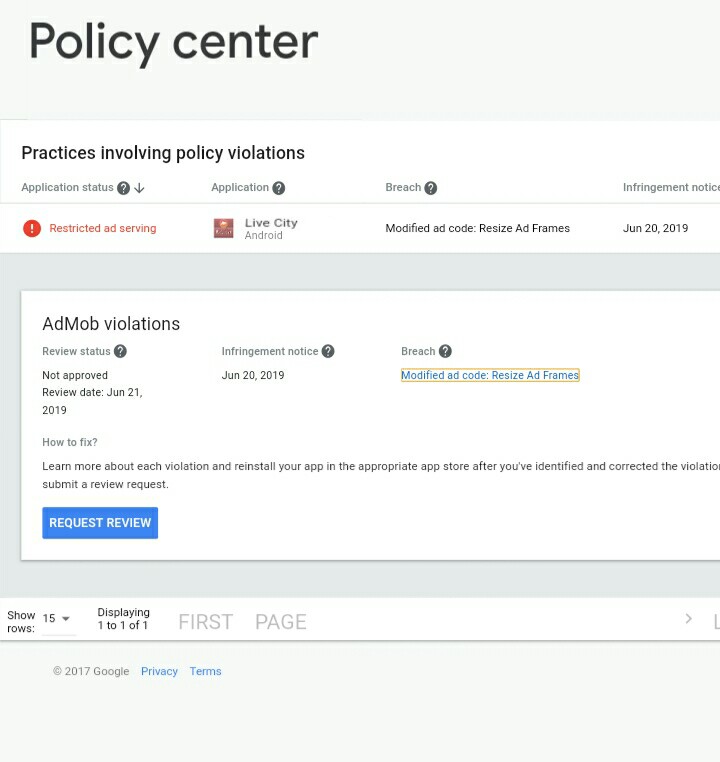
Task: Select the Restricted ad serving status text
Action: [103, 228]
